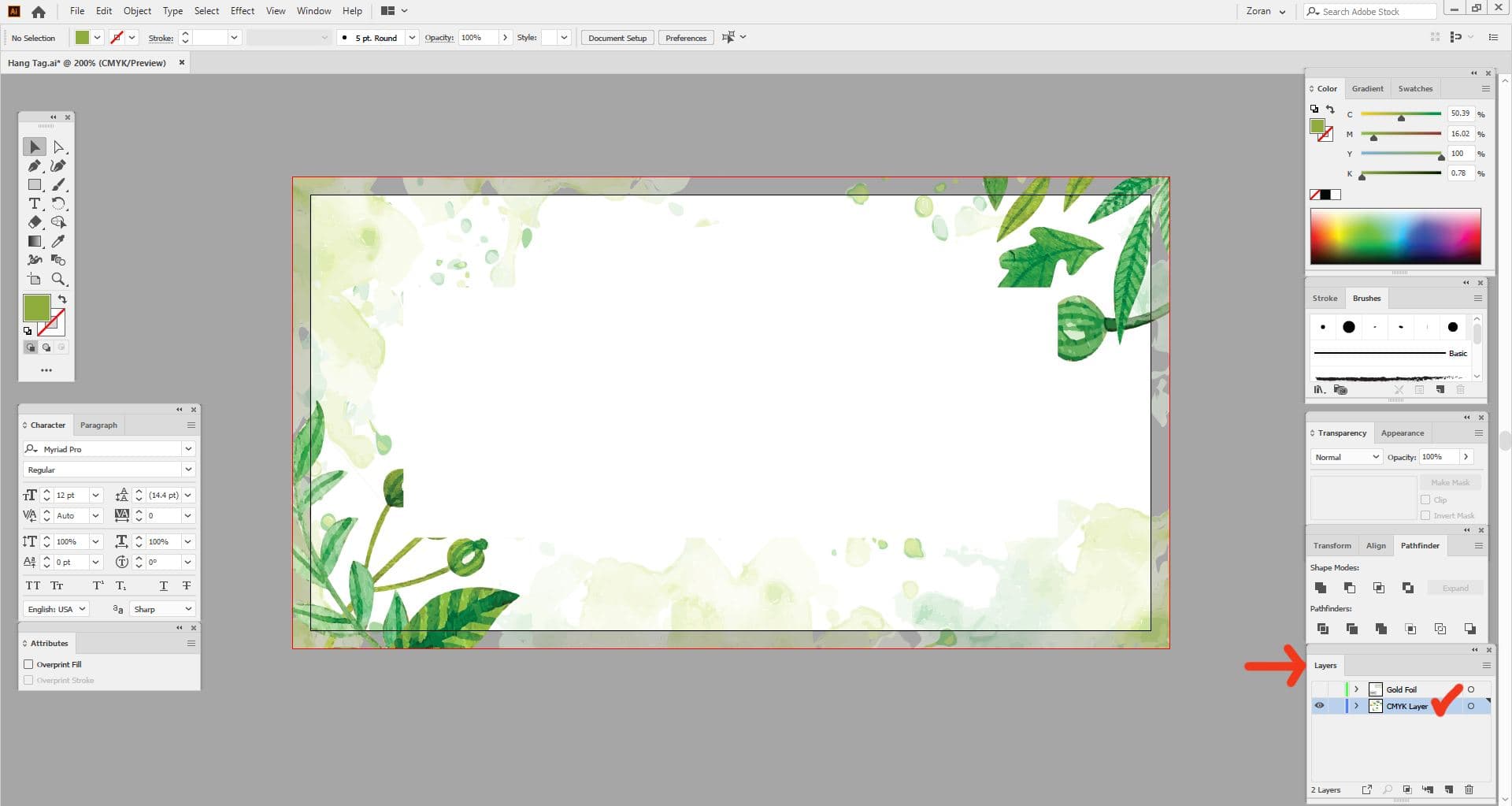Delete the selected layer via trash icon

(x=1468, y=789)
